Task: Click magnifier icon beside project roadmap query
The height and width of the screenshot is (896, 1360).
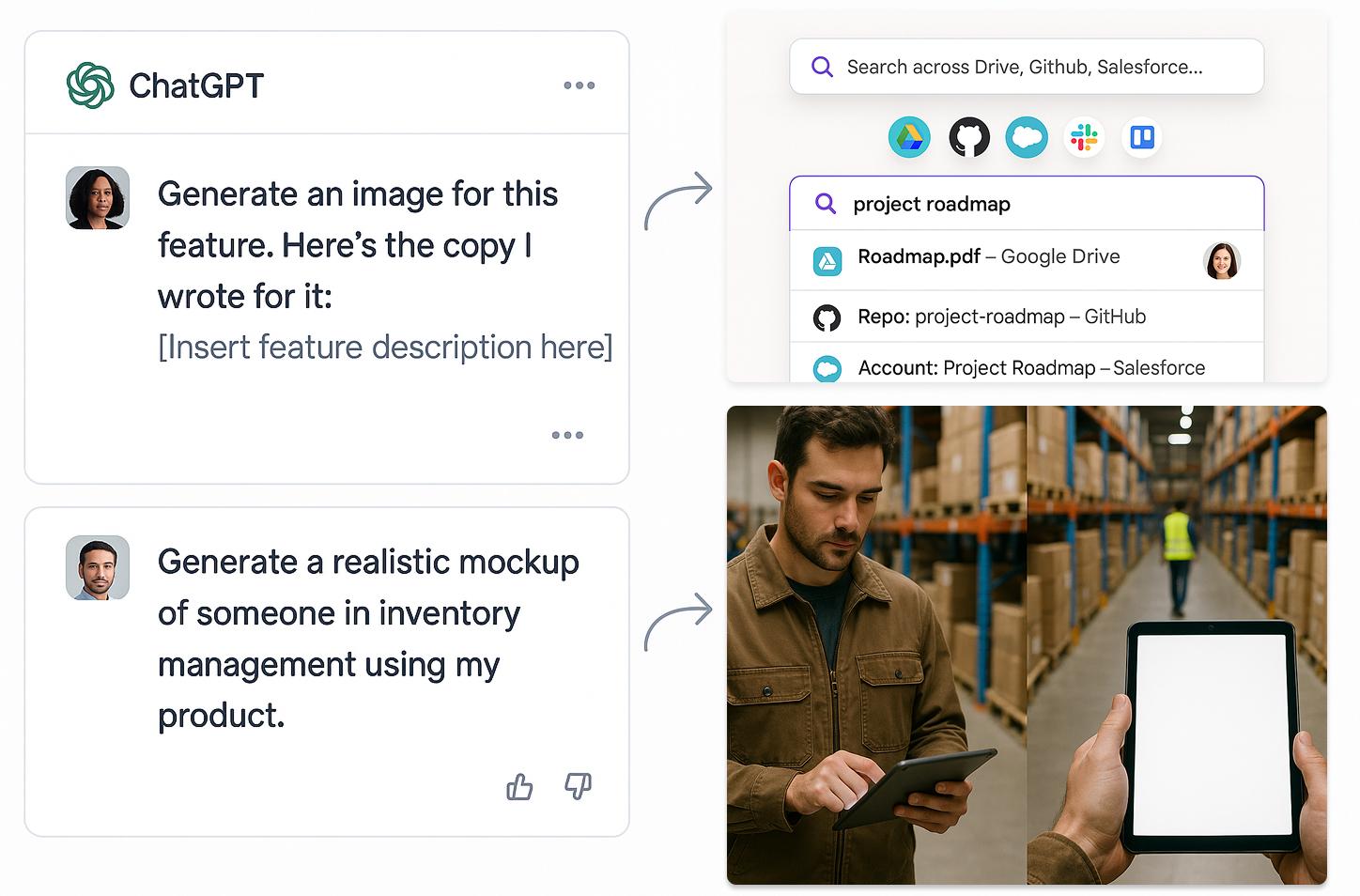Action: click(x=826, y=204)
